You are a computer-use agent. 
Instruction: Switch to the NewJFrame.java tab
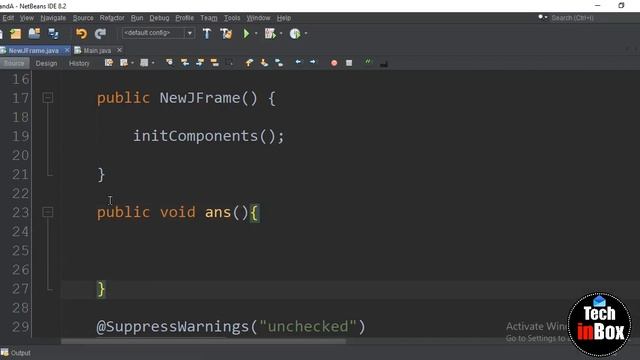point(33,51)
